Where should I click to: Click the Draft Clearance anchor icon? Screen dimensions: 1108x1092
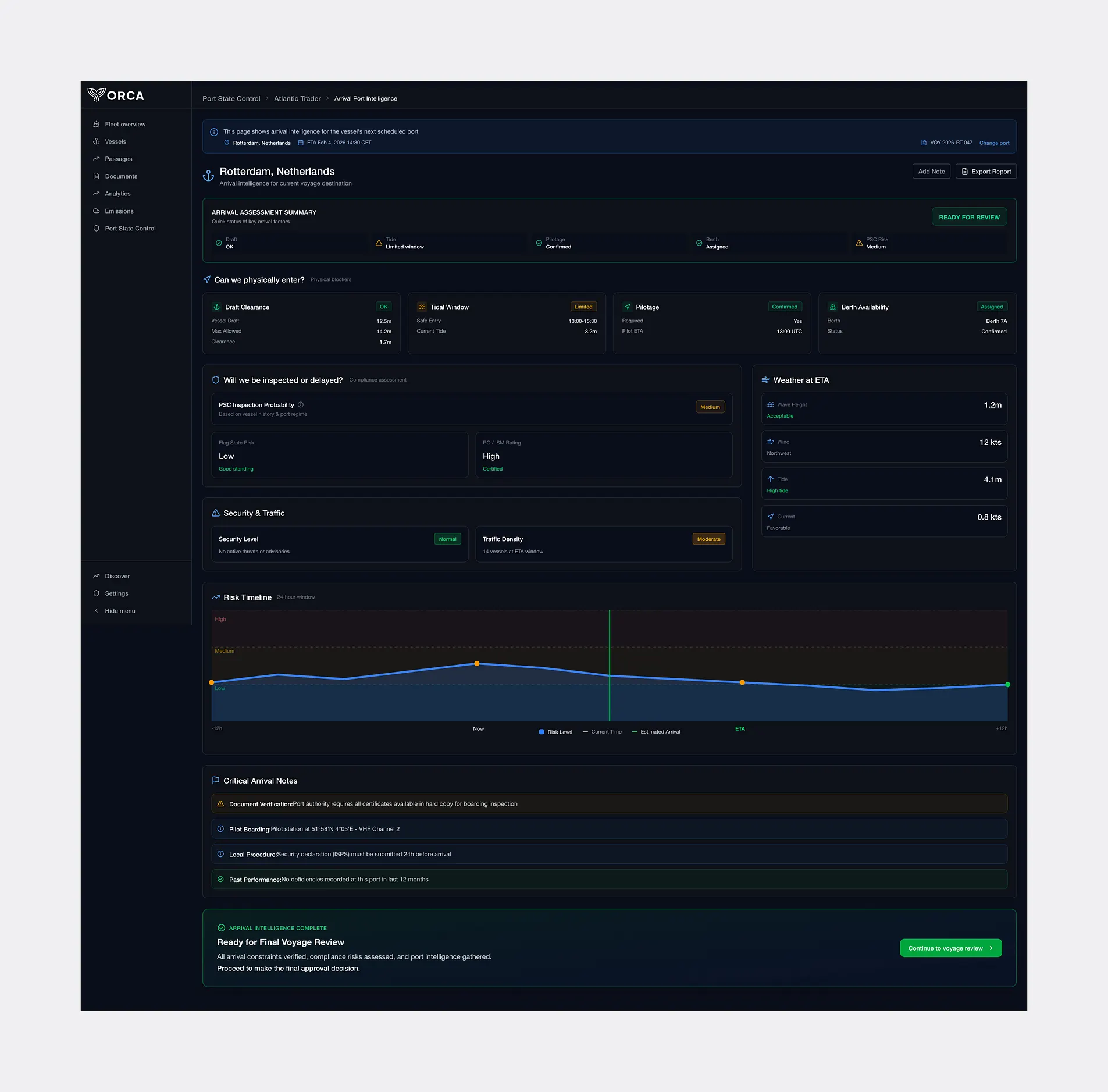tap(217, 307)
